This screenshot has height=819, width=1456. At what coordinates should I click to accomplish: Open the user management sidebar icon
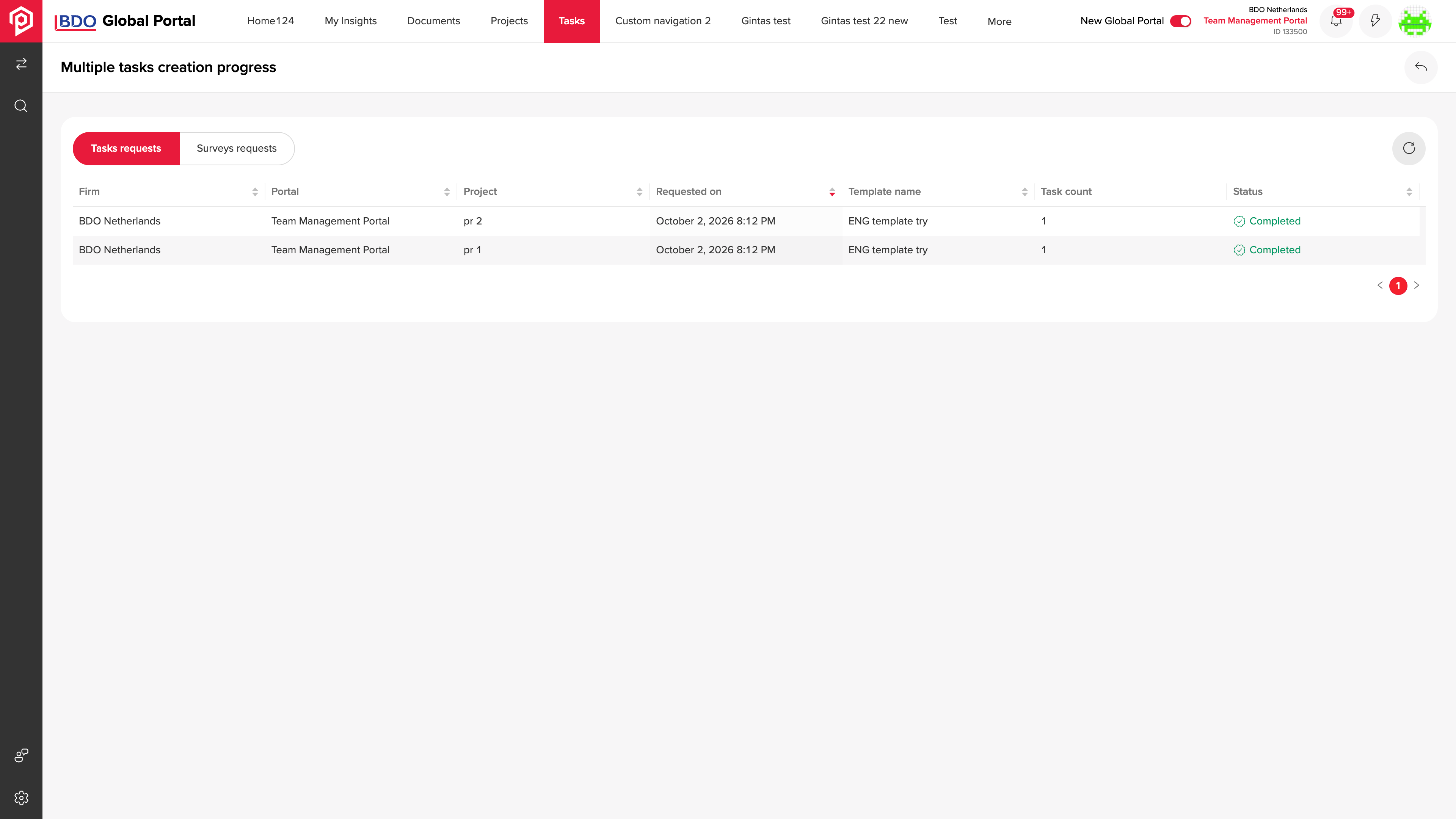(x=21, y=755)
